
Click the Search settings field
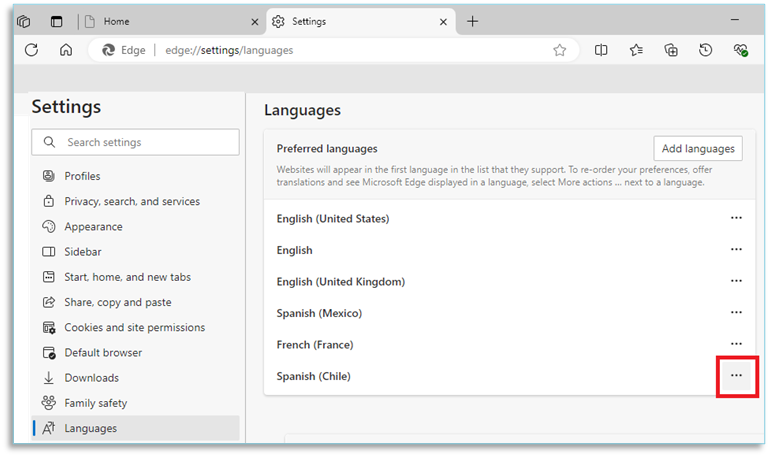coord(136,142)
